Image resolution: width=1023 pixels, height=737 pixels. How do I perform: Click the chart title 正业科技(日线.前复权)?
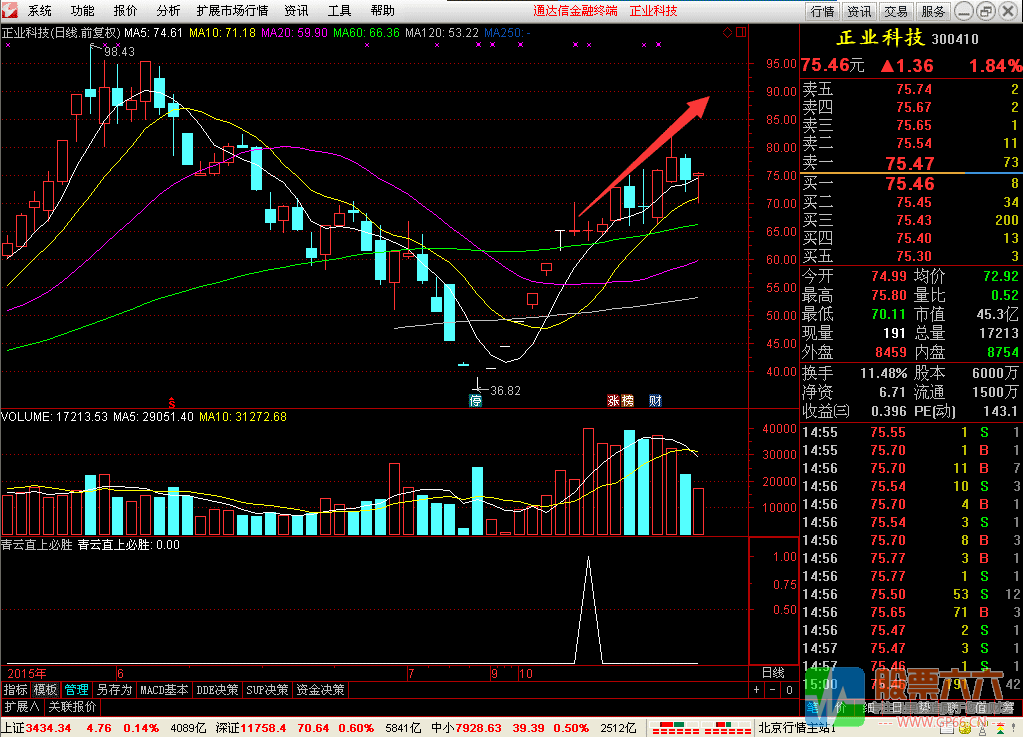(x=61, y=32)
